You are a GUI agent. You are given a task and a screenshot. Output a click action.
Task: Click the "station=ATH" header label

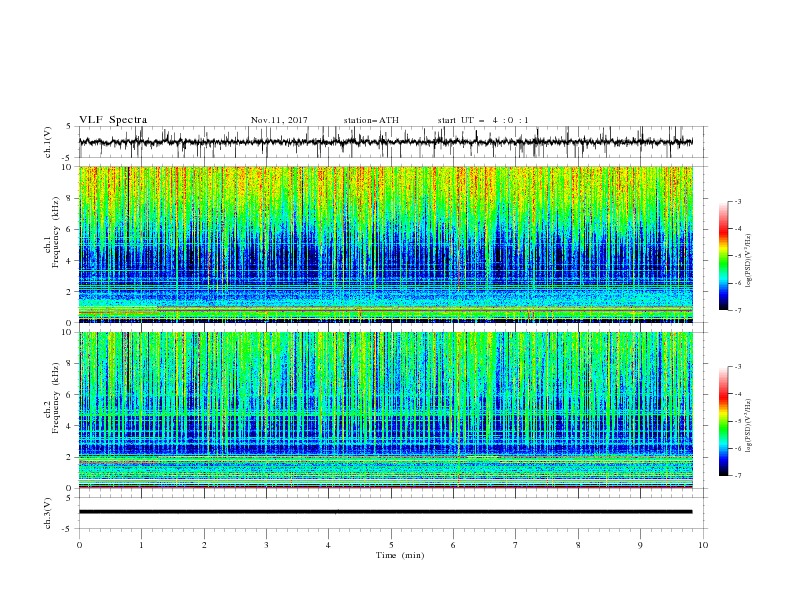(371, 120)
